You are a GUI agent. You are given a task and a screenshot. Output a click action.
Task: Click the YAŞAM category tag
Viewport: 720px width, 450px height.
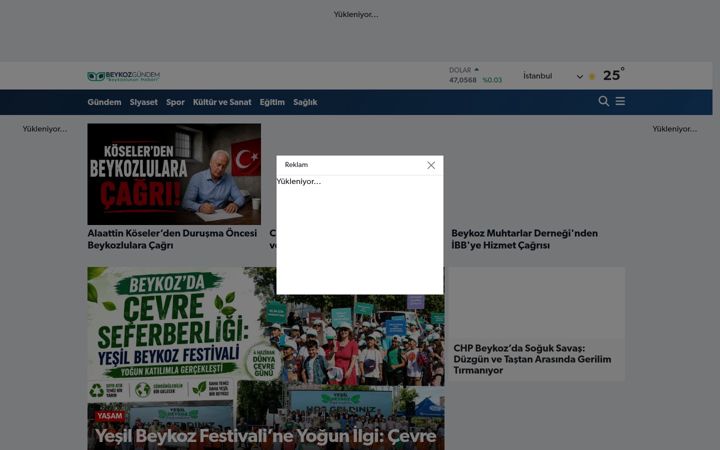[x=110, y=416]
